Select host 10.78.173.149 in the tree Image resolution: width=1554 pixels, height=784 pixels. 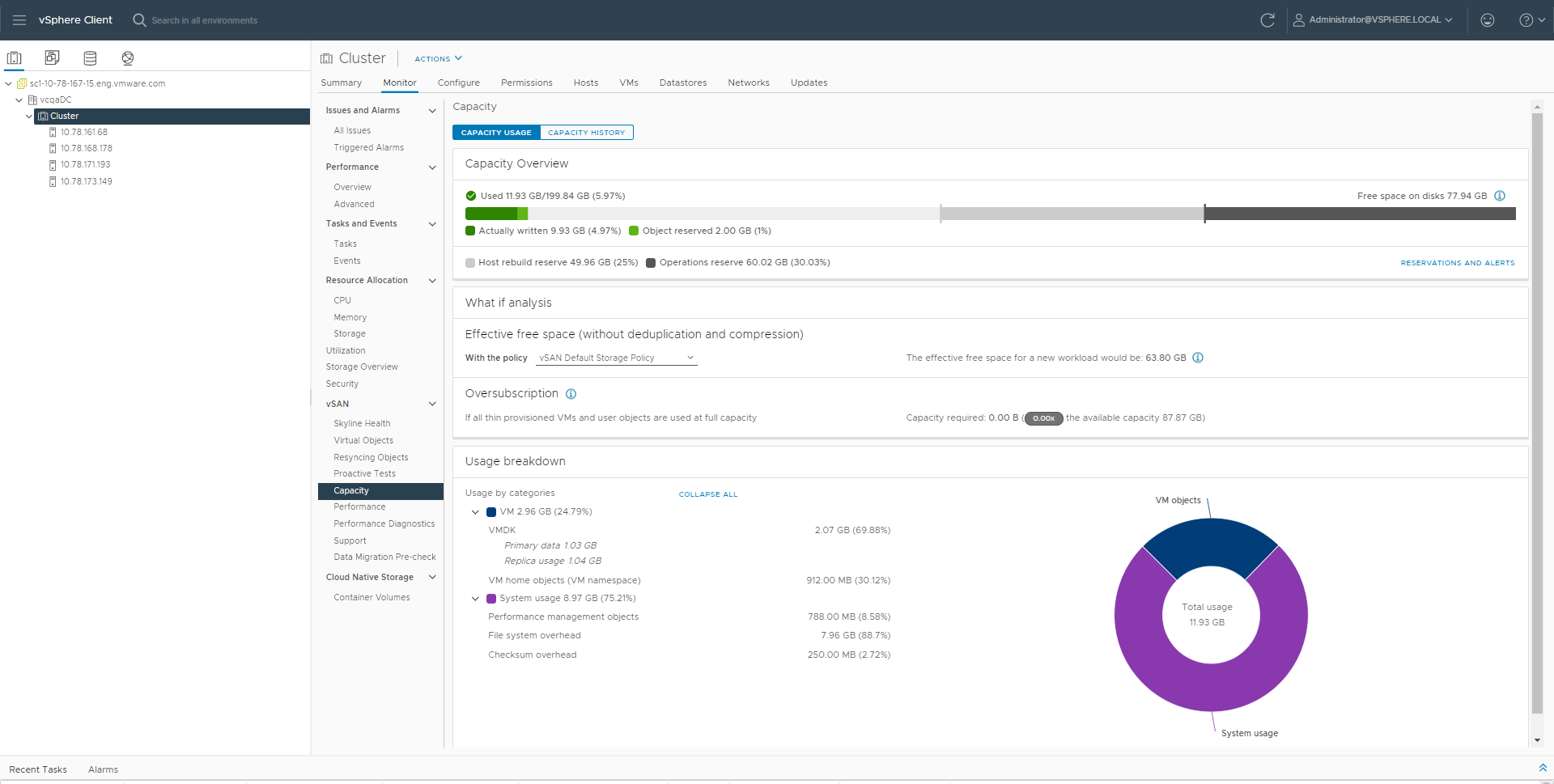87,181
